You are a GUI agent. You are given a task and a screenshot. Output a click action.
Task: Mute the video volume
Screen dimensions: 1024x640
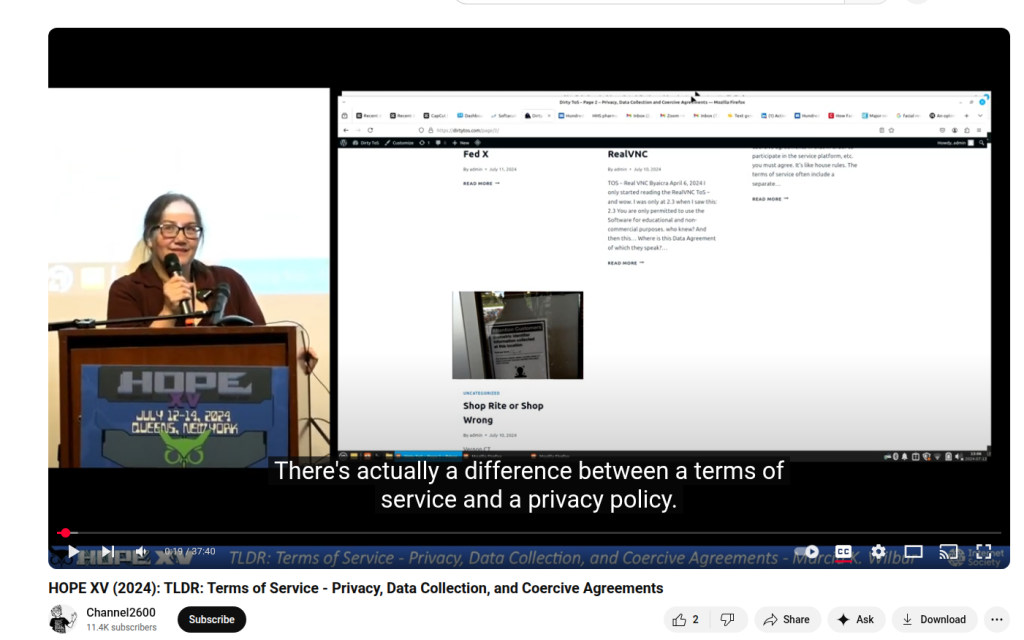click(x=141, y=552)
